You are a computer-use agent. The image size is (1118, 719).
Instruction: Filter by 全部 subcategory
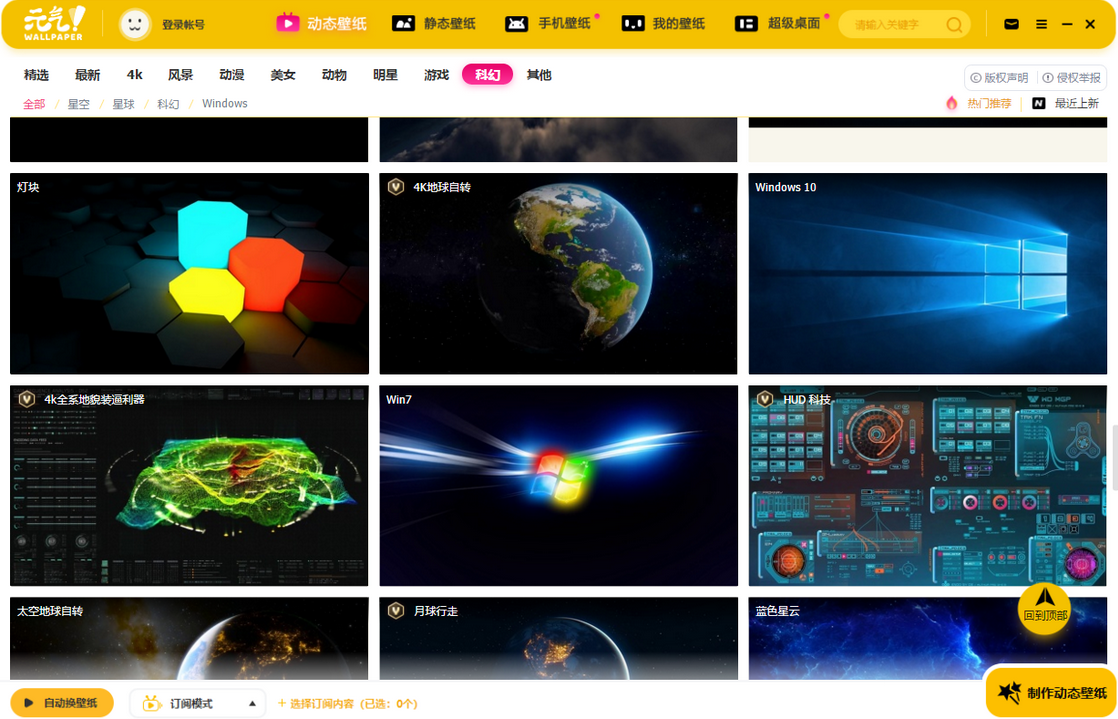pyautogui.click(x=34, y=103)
